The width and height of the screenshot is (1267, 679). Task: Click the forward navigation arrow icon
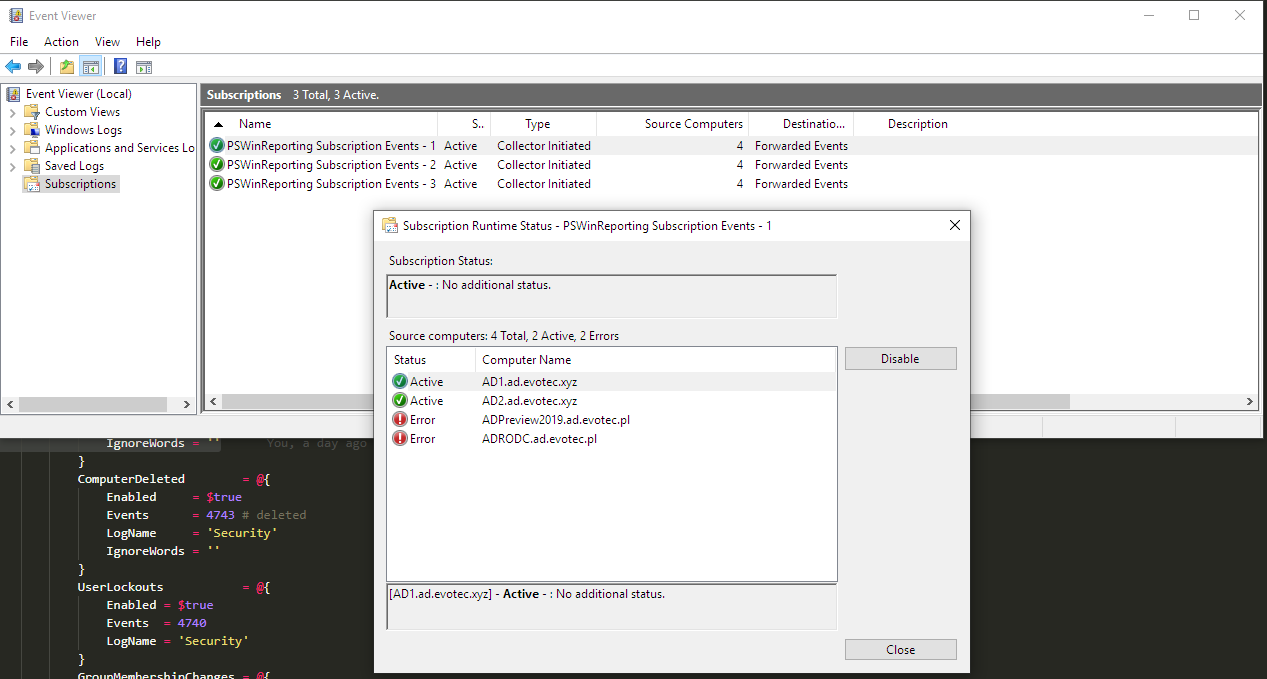coord(36,66)
